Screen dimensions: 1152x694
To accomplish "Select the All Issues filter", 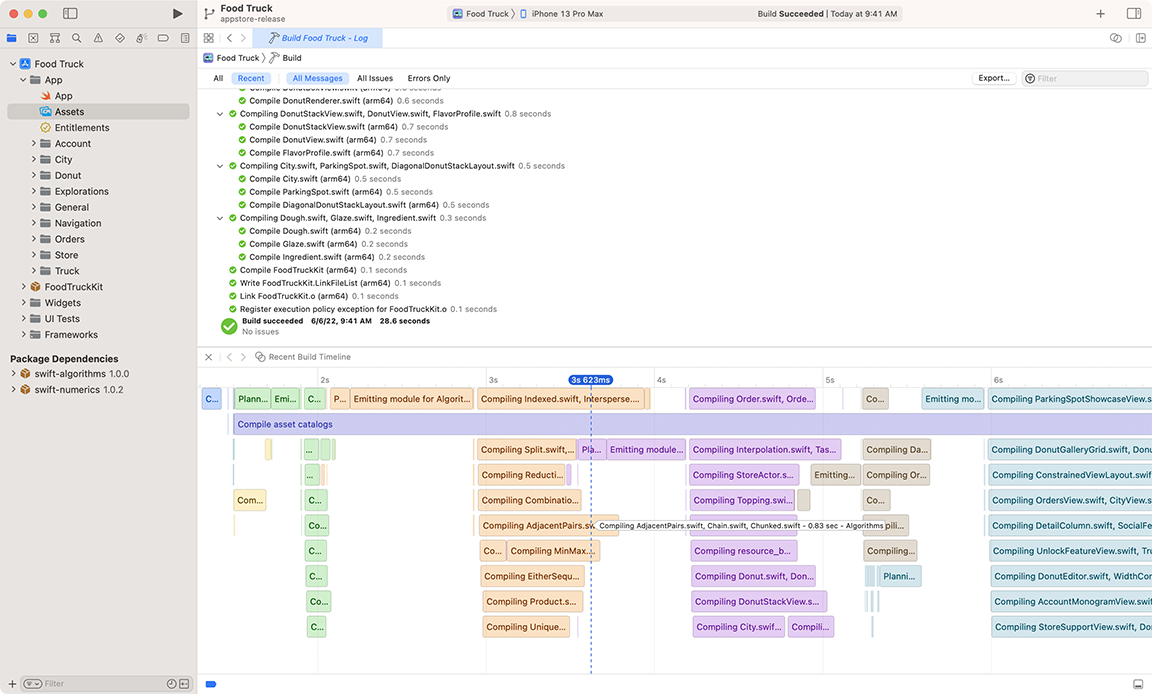I will [375, 79].
